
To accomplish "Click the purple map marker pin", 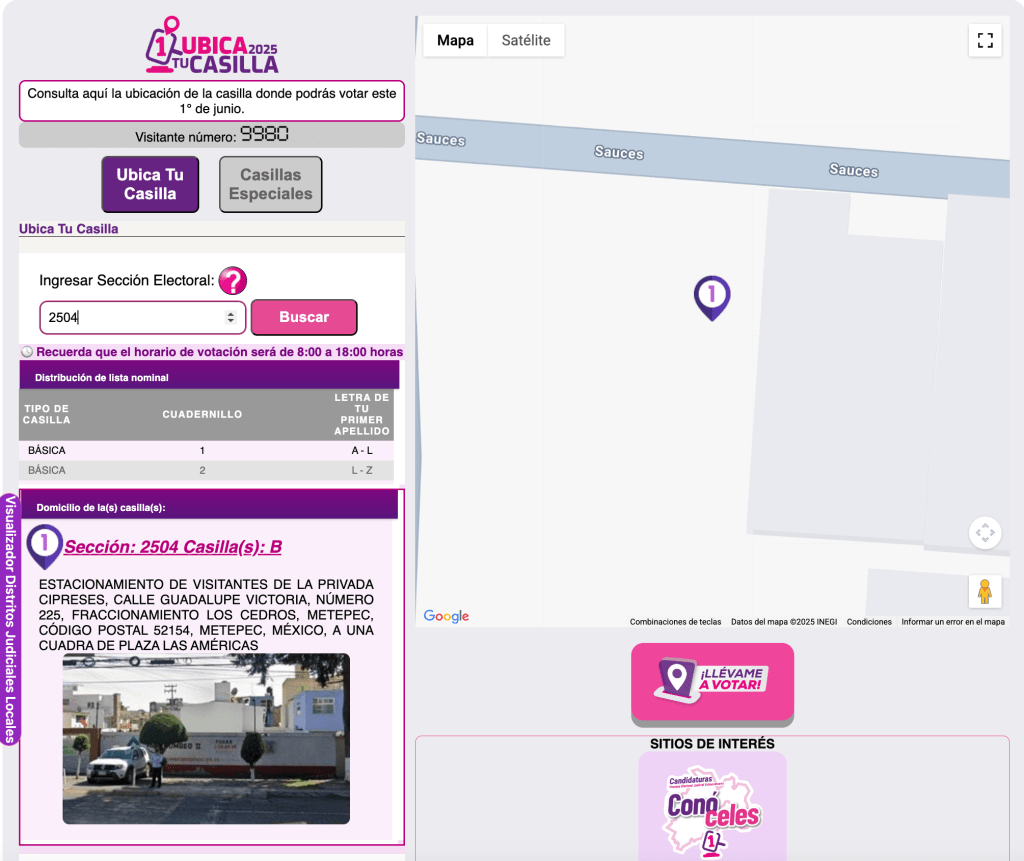I will click(711, 297).
